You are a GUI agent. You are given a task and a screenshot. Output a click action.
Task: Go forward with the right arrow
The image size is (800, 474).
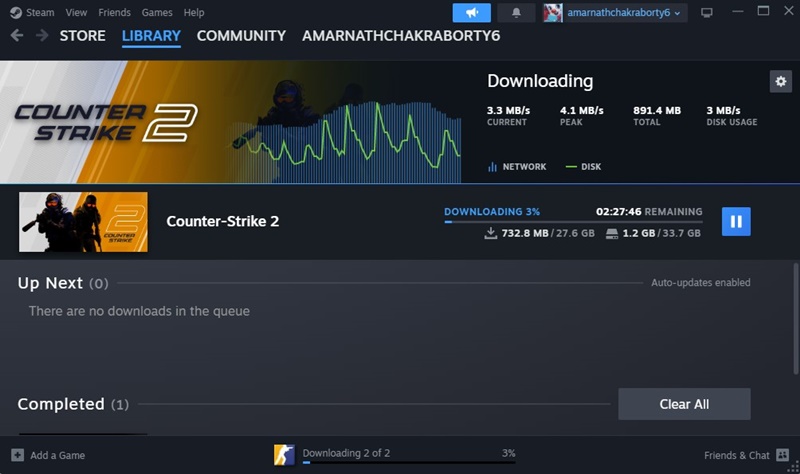[42, 35]
